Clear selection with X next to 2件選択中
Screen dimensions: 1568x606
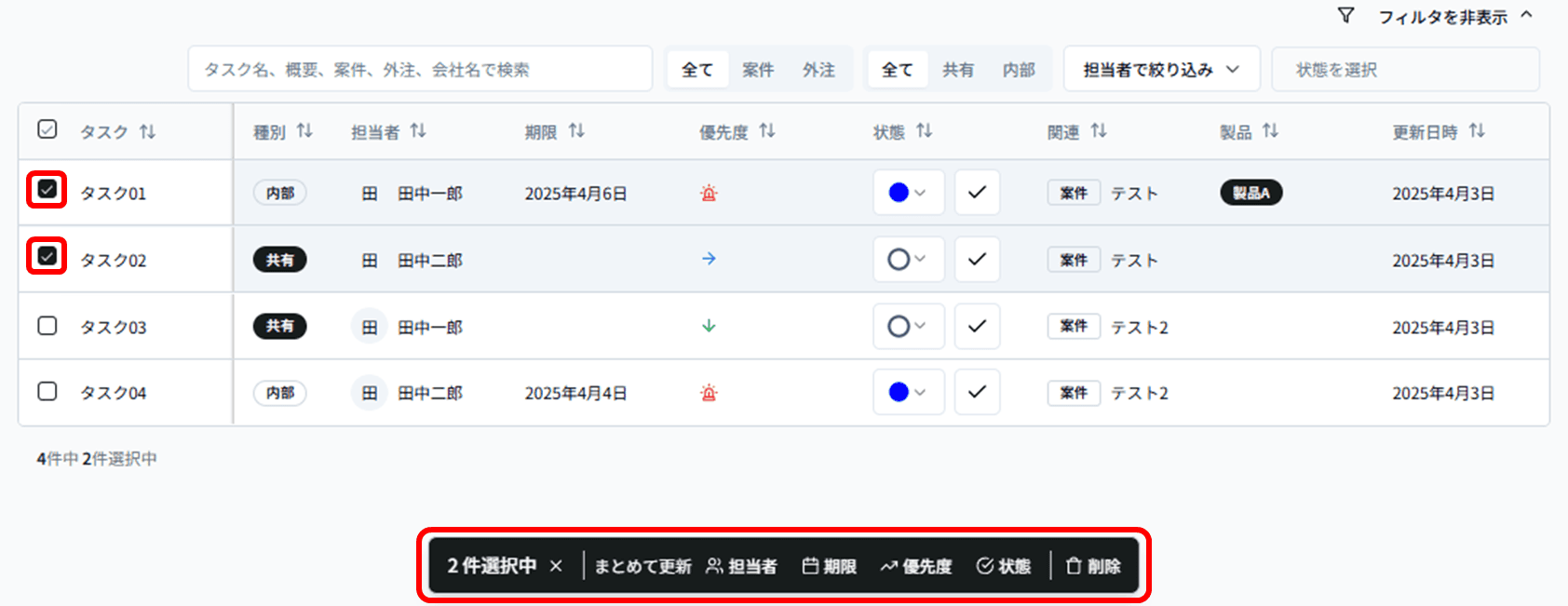click(556, 566)
